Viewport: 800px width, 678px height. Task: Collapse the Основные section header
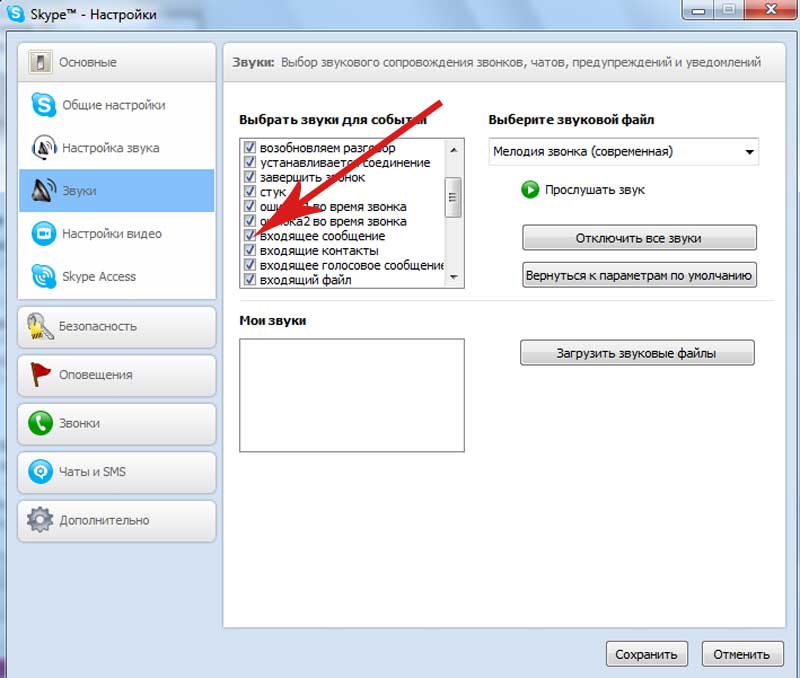[117, 62]
